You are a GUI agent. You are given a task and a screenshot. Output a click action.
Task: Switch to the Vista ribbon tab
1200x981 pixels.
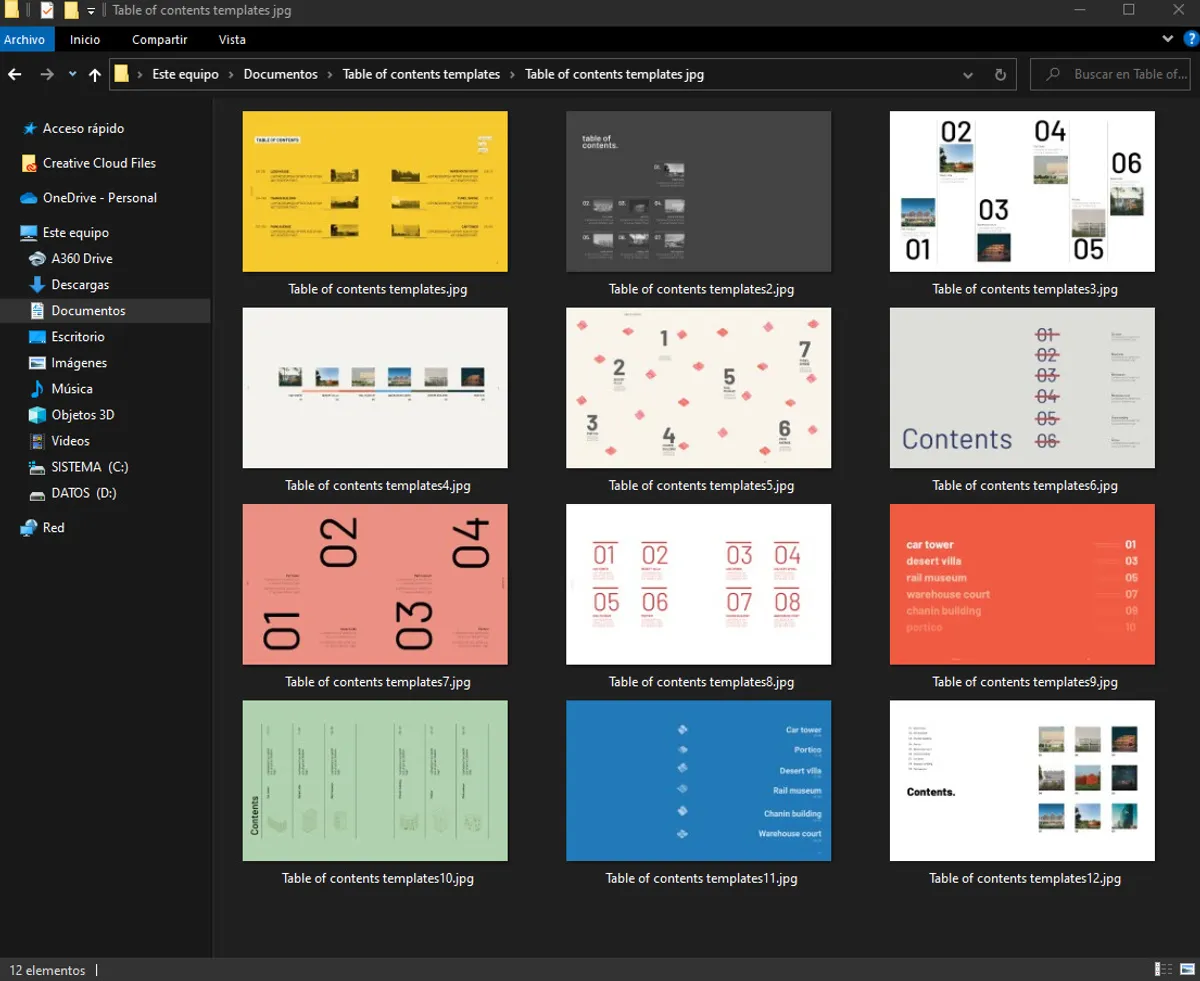pyautogui.click(x=232, y=39)
